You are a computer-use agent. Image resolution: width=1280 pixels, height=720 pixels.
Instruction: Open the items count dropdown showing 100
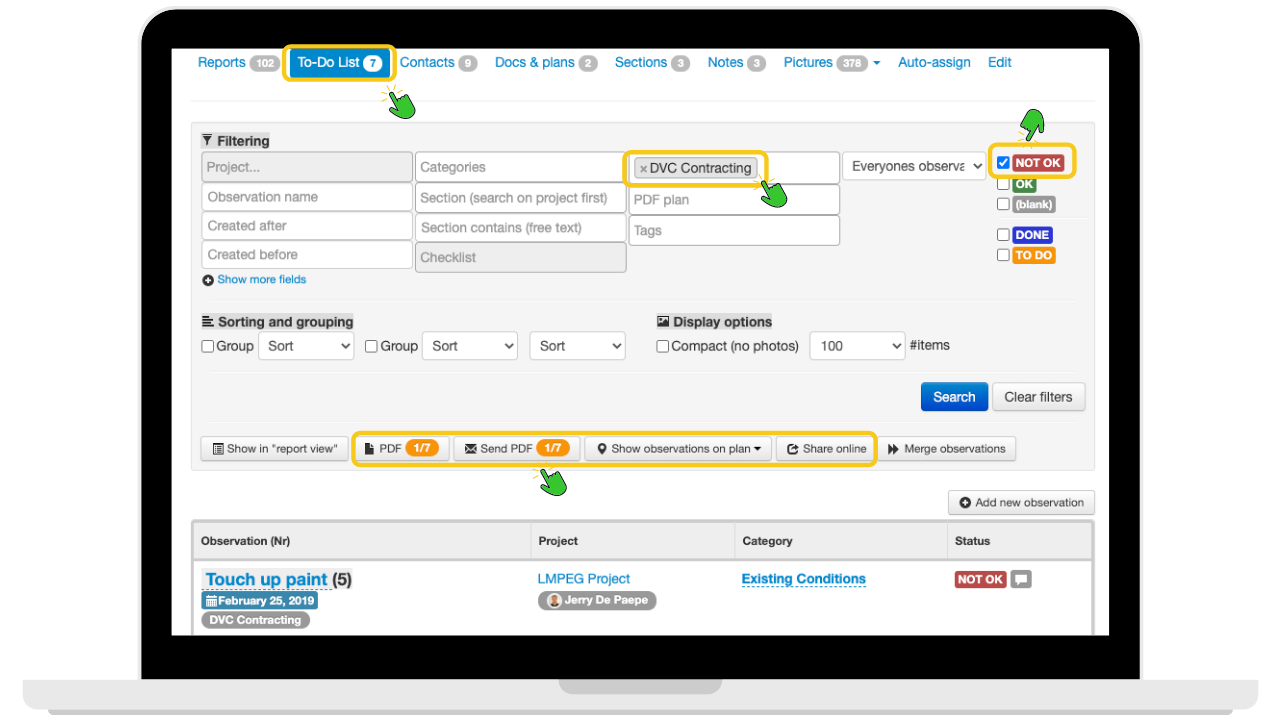[856, 346]
